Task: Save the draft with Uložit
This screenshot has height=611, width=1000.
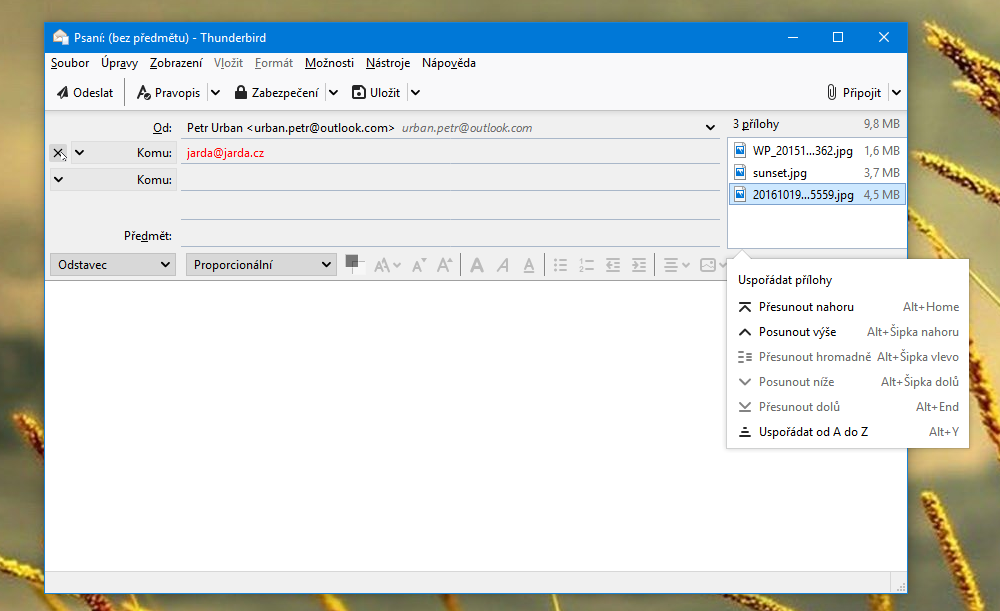Action: pos(376,93)
